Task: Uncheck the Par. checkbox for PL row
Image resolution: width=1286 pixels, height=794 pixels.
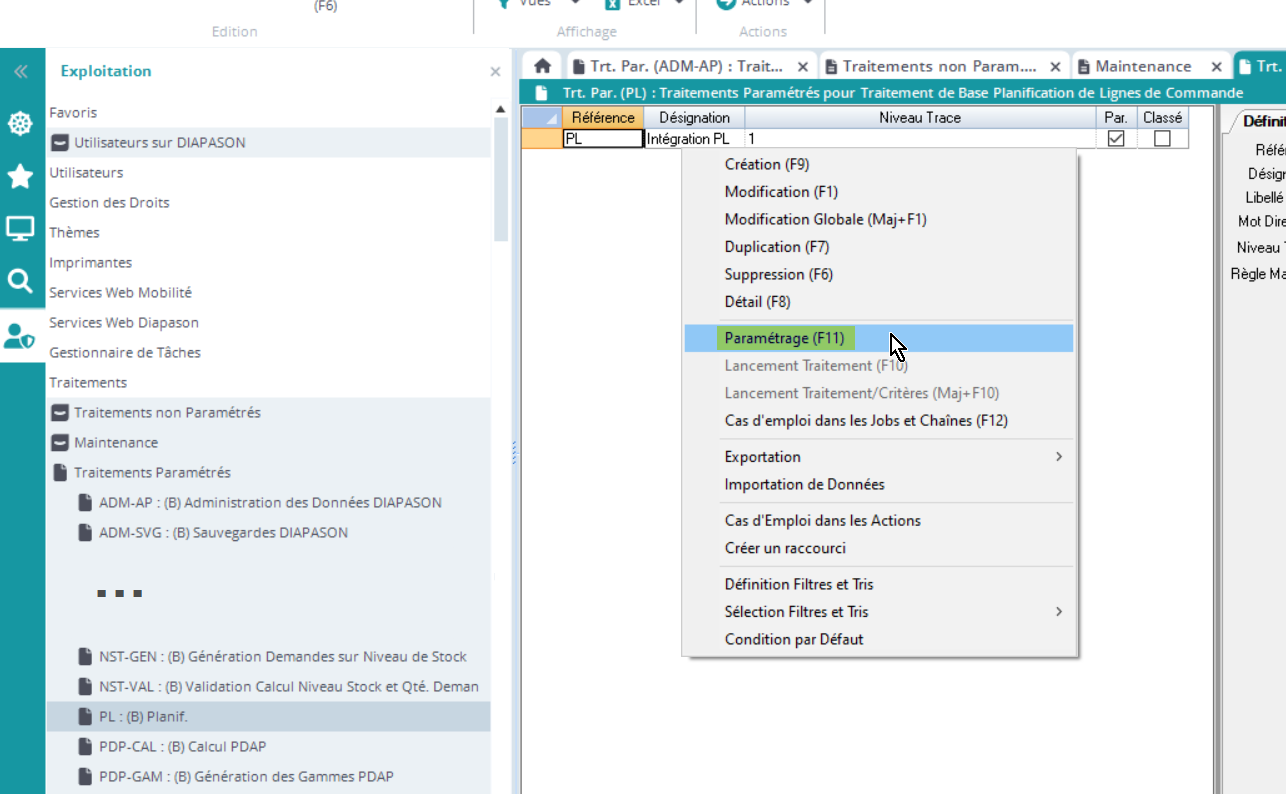Action: tap(1116, 139)
